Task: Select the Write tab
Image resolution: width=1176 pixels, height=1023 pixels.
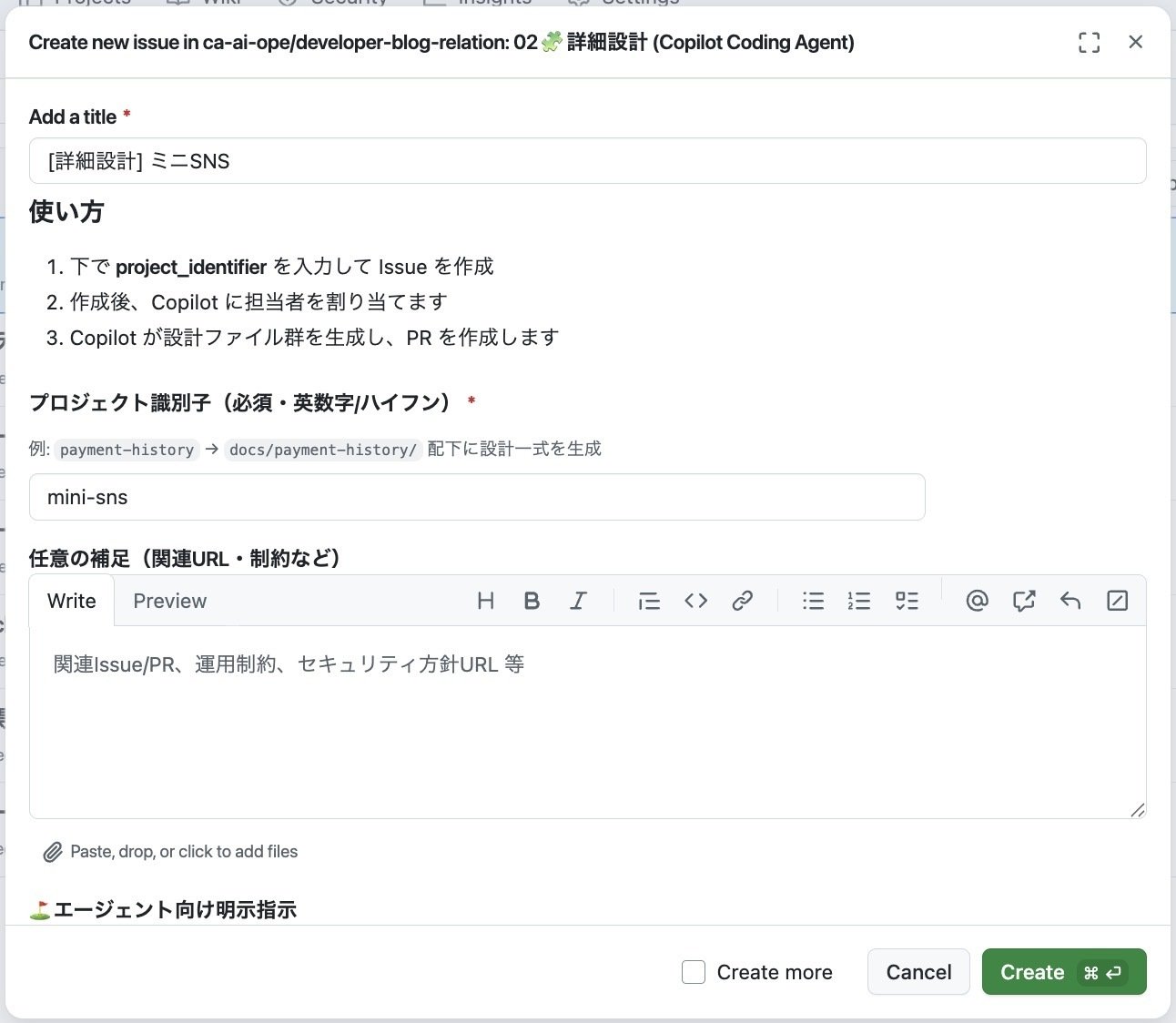Action: (x=71, y=601)
